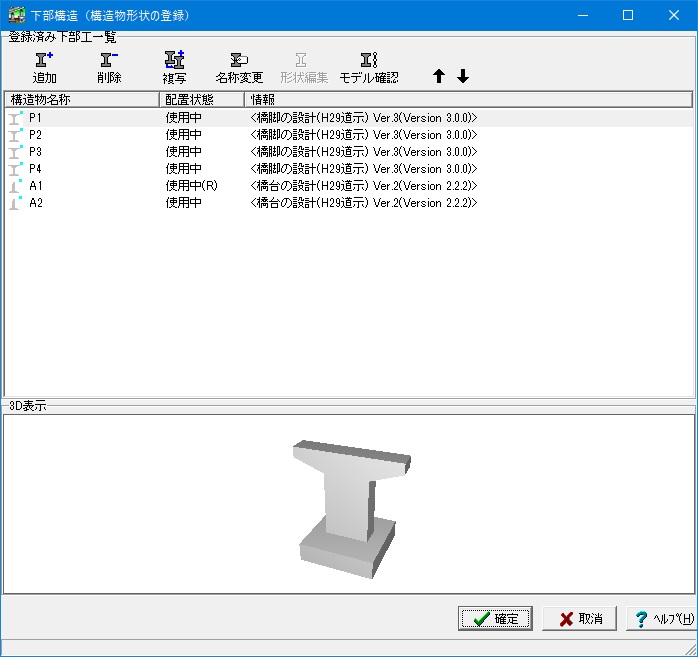Click the 追加 (add structure) toolbar icon
Screen dimensions: 698x657
point(44,68)
